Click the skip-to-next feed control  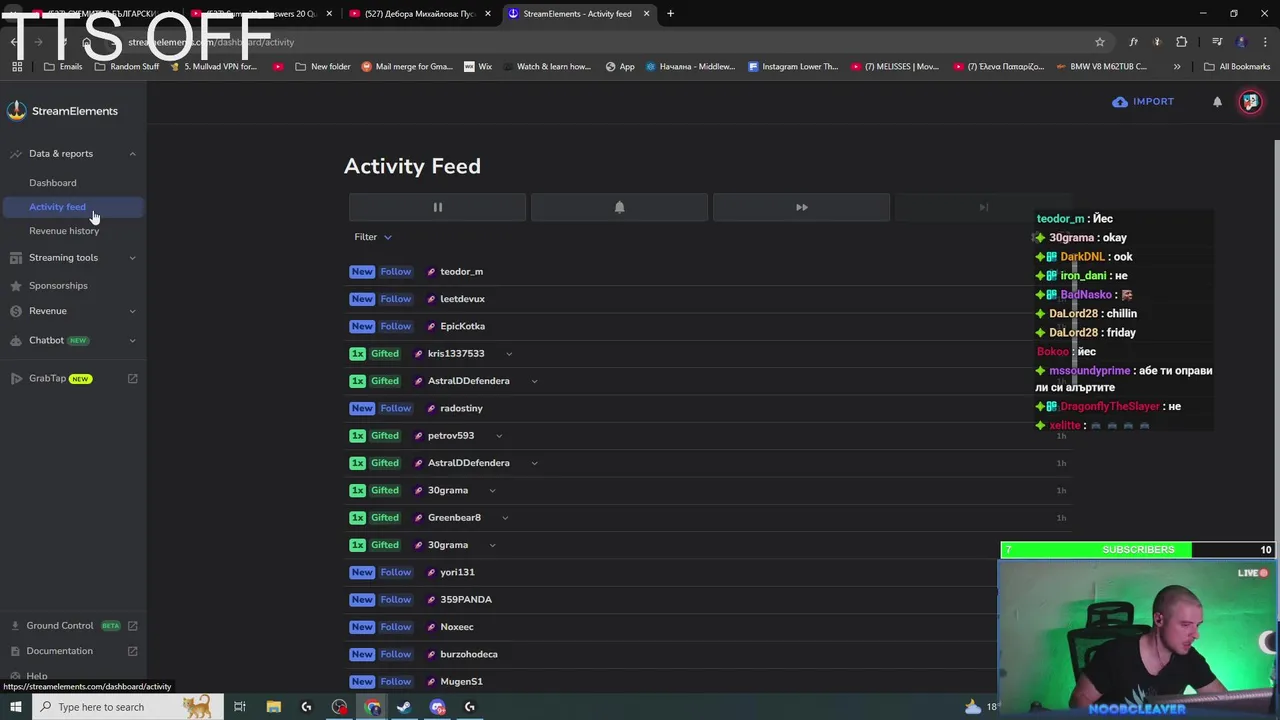[983, 207]
